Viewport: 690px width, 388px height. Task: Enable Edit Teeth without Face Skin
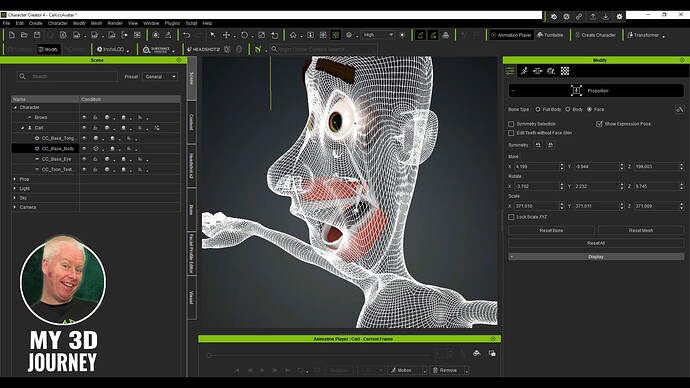(x=511, y=133)
